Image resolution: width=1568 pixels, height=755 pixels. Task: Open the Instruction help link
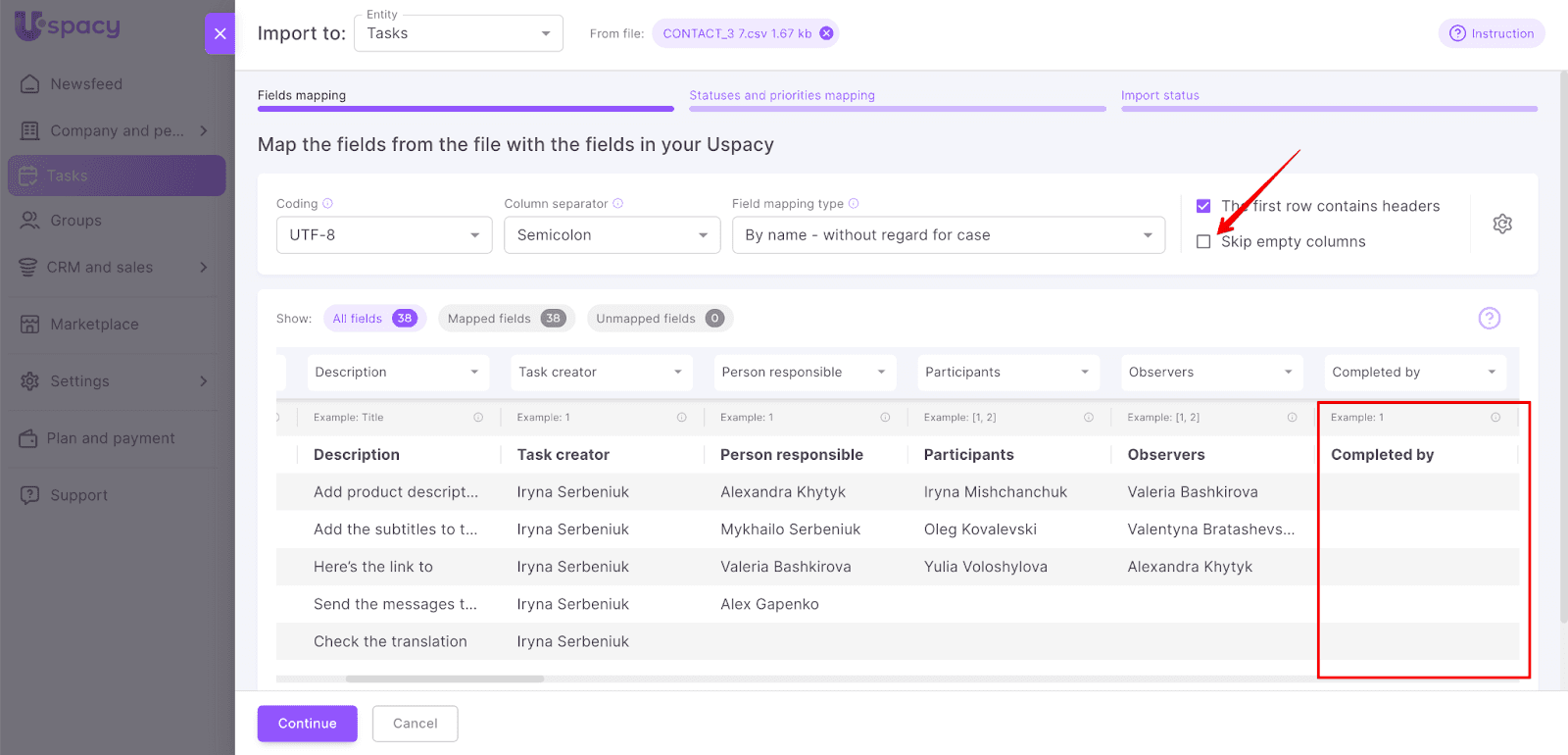1491,33
